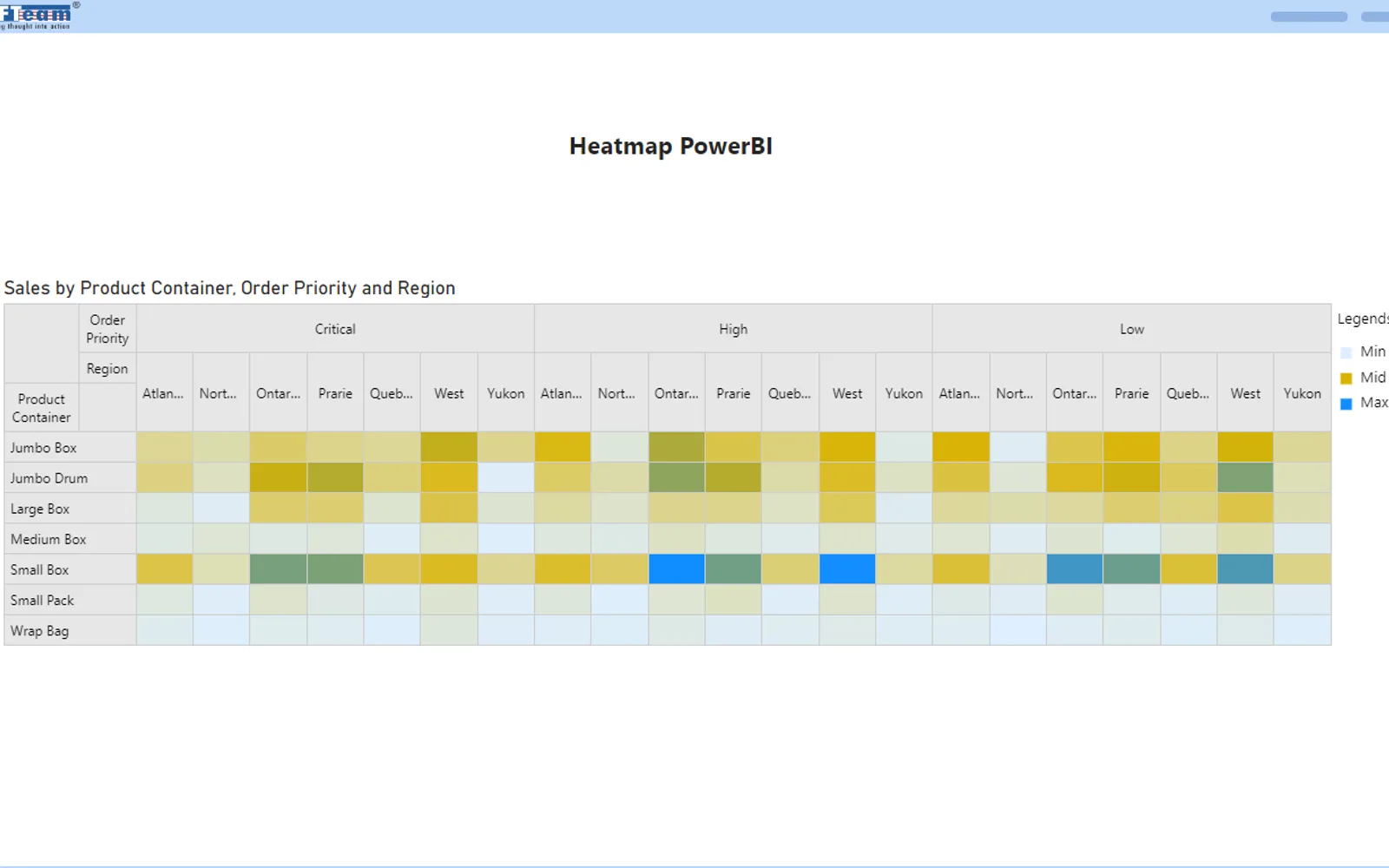The image size is (1389, 868).
Task: Select the Yukon column under Low
Action: [x=1302, y=393]
